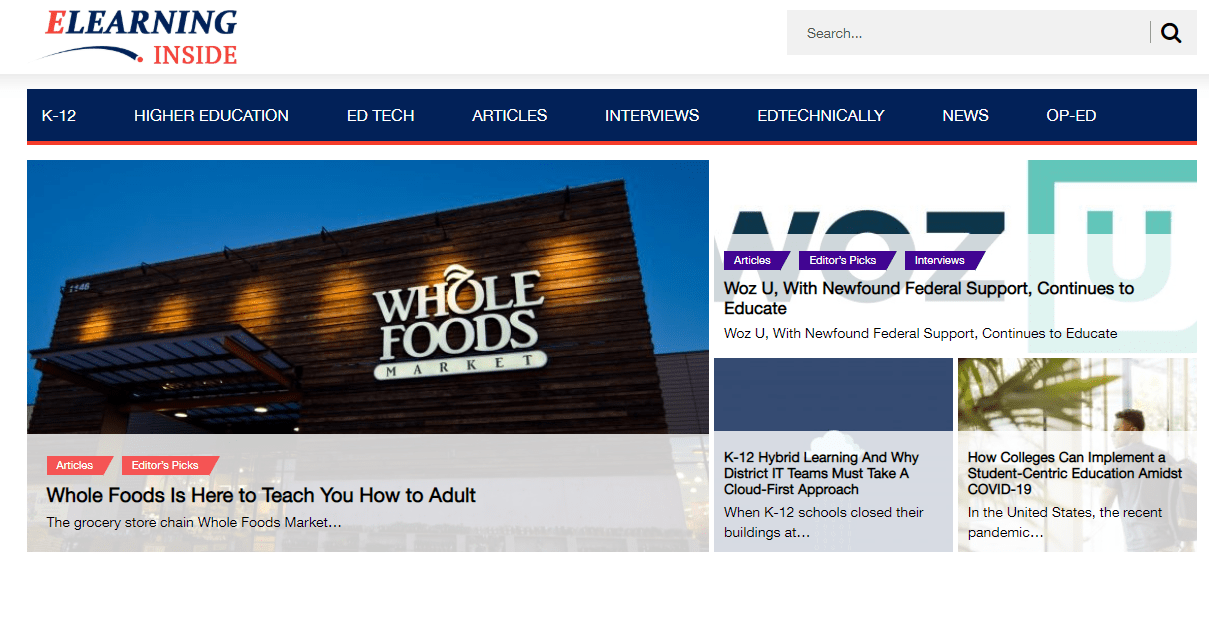The height and width of the screenshot is (621, 1209).
Task: Open the ARTICLES section from navigation
Action: (509, 115)
